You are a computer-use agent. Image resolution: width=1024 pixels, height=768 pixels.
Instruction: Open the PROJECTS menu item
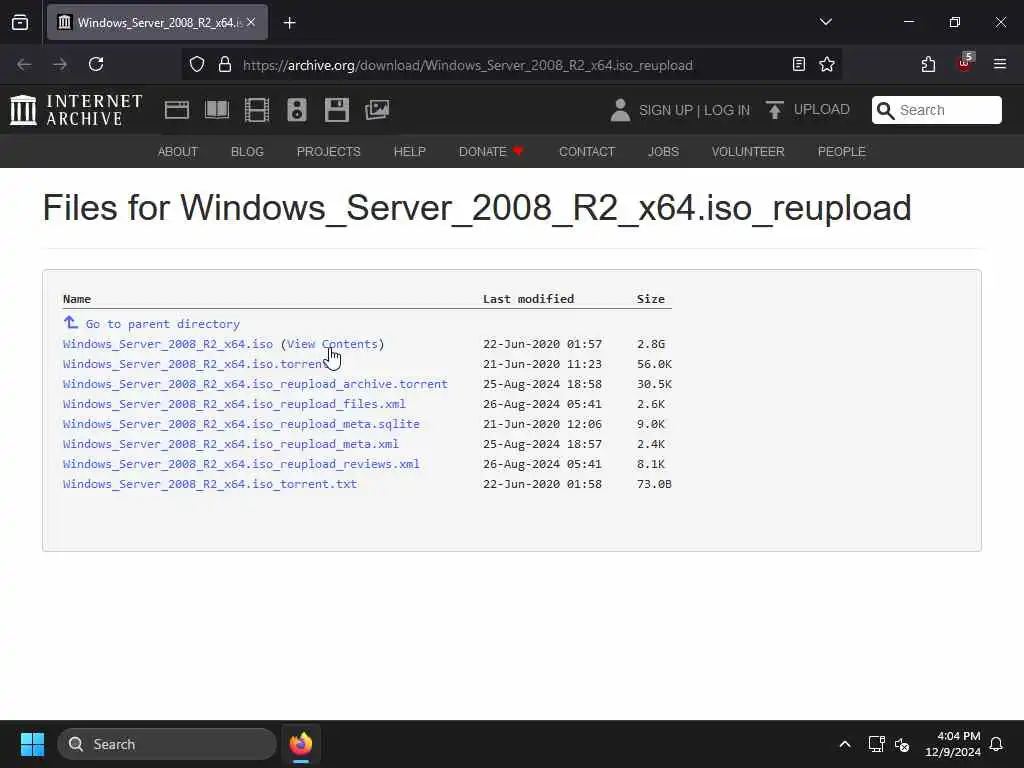coord(328,152)
